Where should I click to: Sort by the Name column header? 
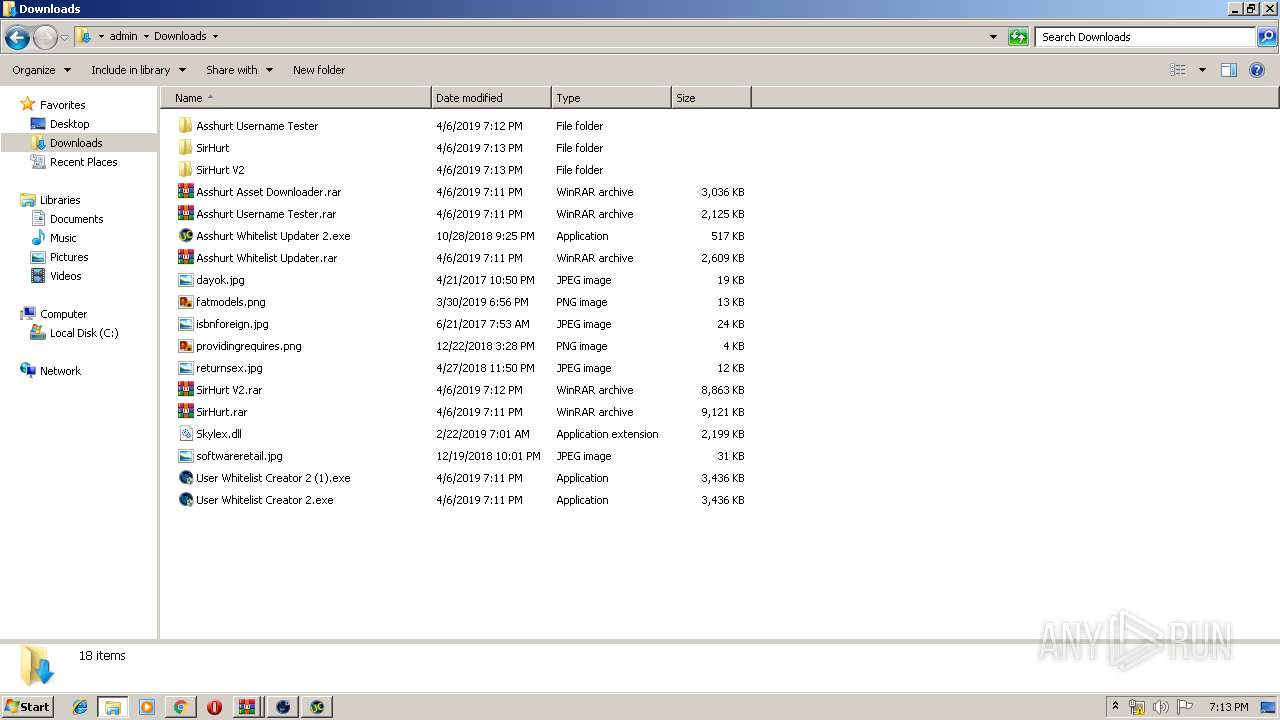pyautogui.click(x=296, y=98)
